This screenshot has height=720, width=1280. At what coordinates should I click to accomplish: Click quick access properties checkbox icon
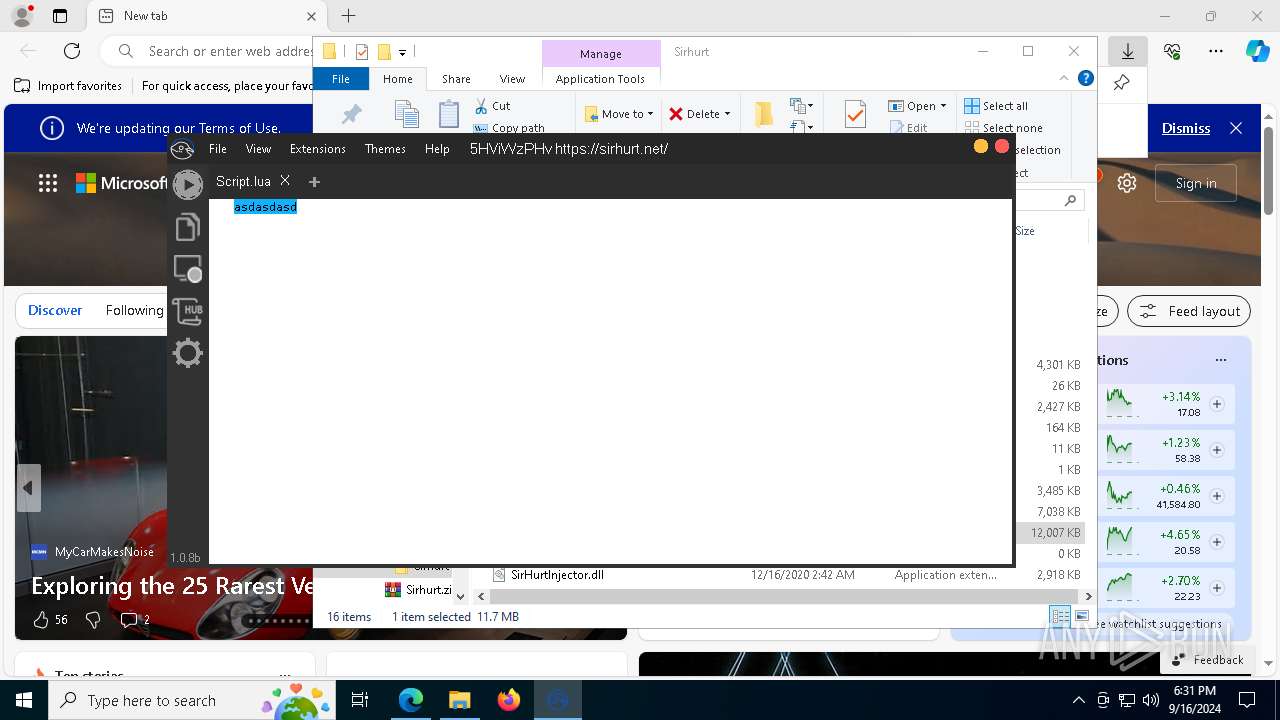pos(362,52)
